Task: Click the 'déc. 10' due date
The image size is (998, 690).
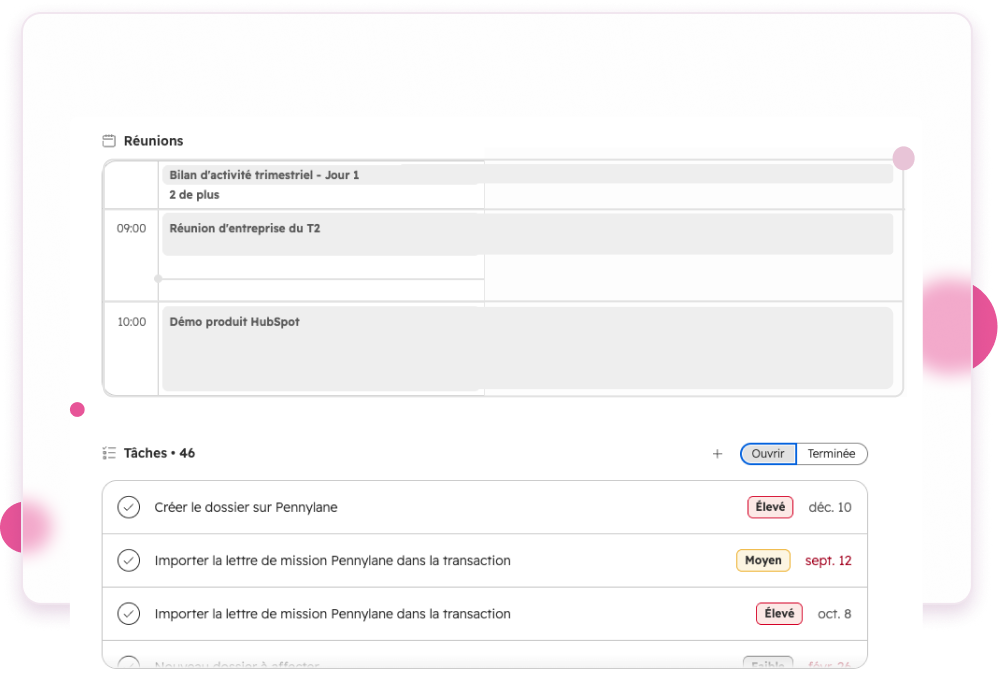Action: [830, 507]
